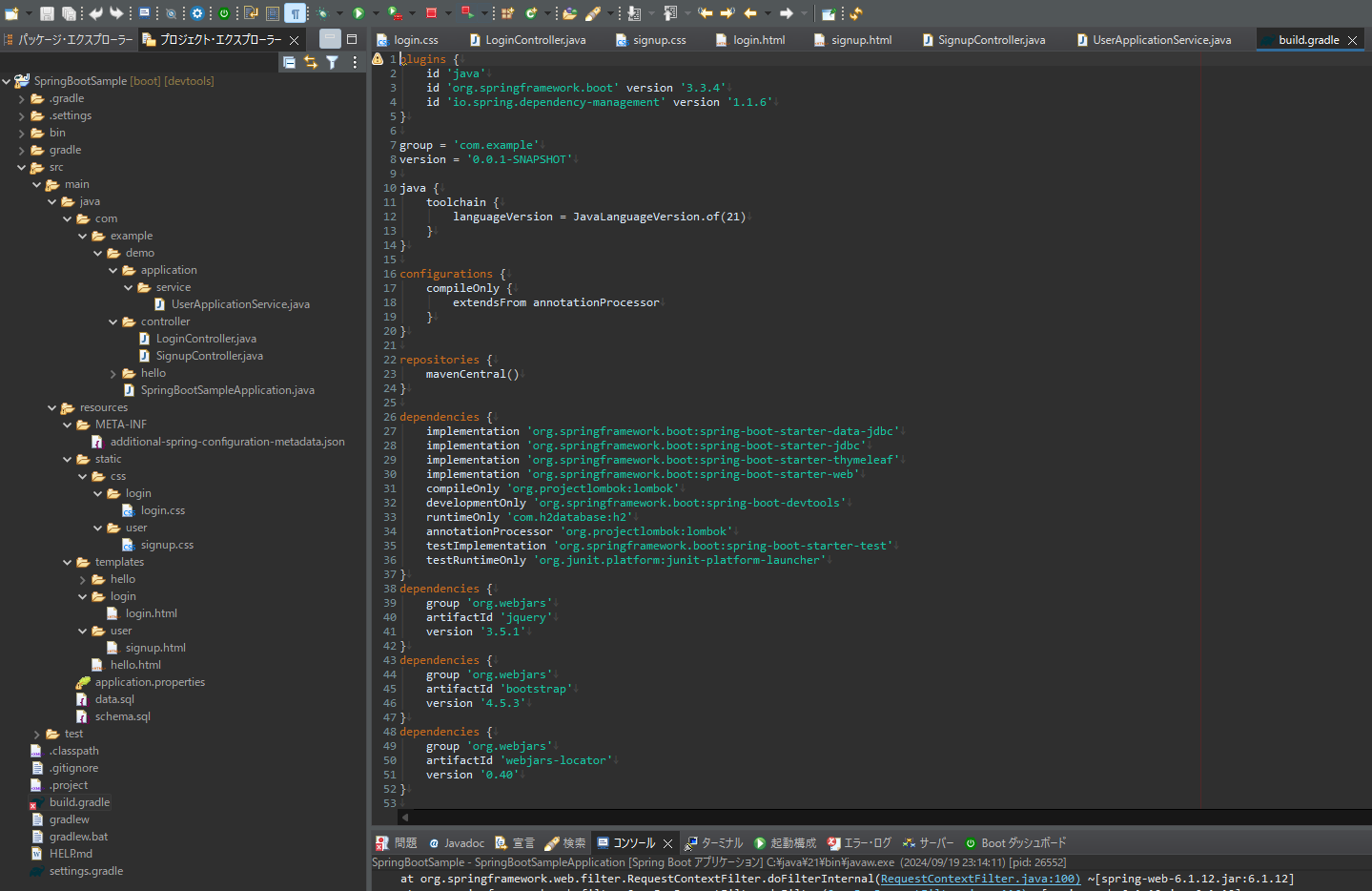
Task: Switch to the LoginController.java editor tab
Action: pyautogui.click(x=535, y=40)
